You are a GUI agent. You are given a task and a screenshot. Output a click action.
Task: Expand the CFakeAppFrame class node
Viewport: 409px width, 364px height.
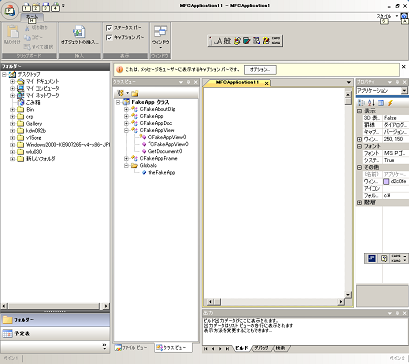click(x=126, y=158)
